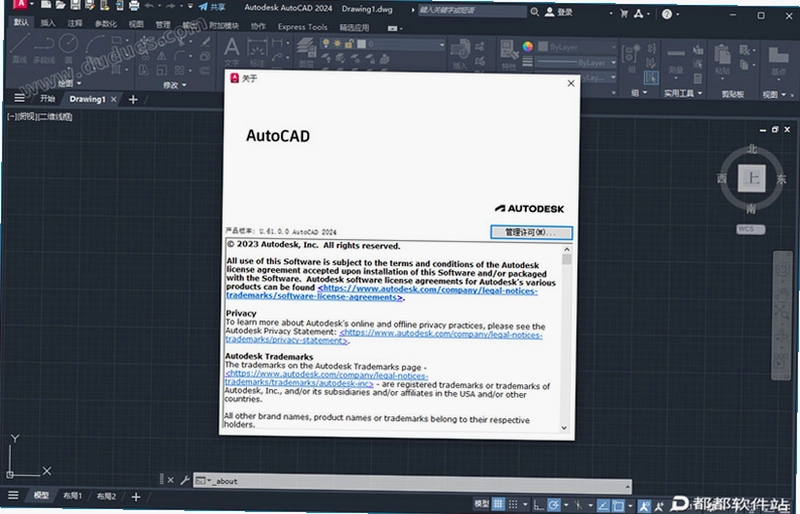The width and height of the screenshot is (800, 514).
Task: Click the 共享 share button
Action: coord(212,7)
